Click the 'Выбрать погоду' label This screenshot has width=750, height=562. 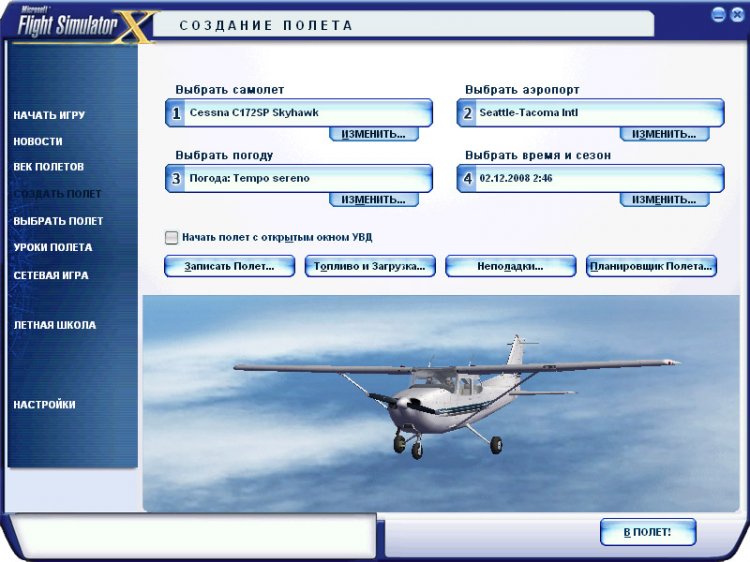pos(224,155)
